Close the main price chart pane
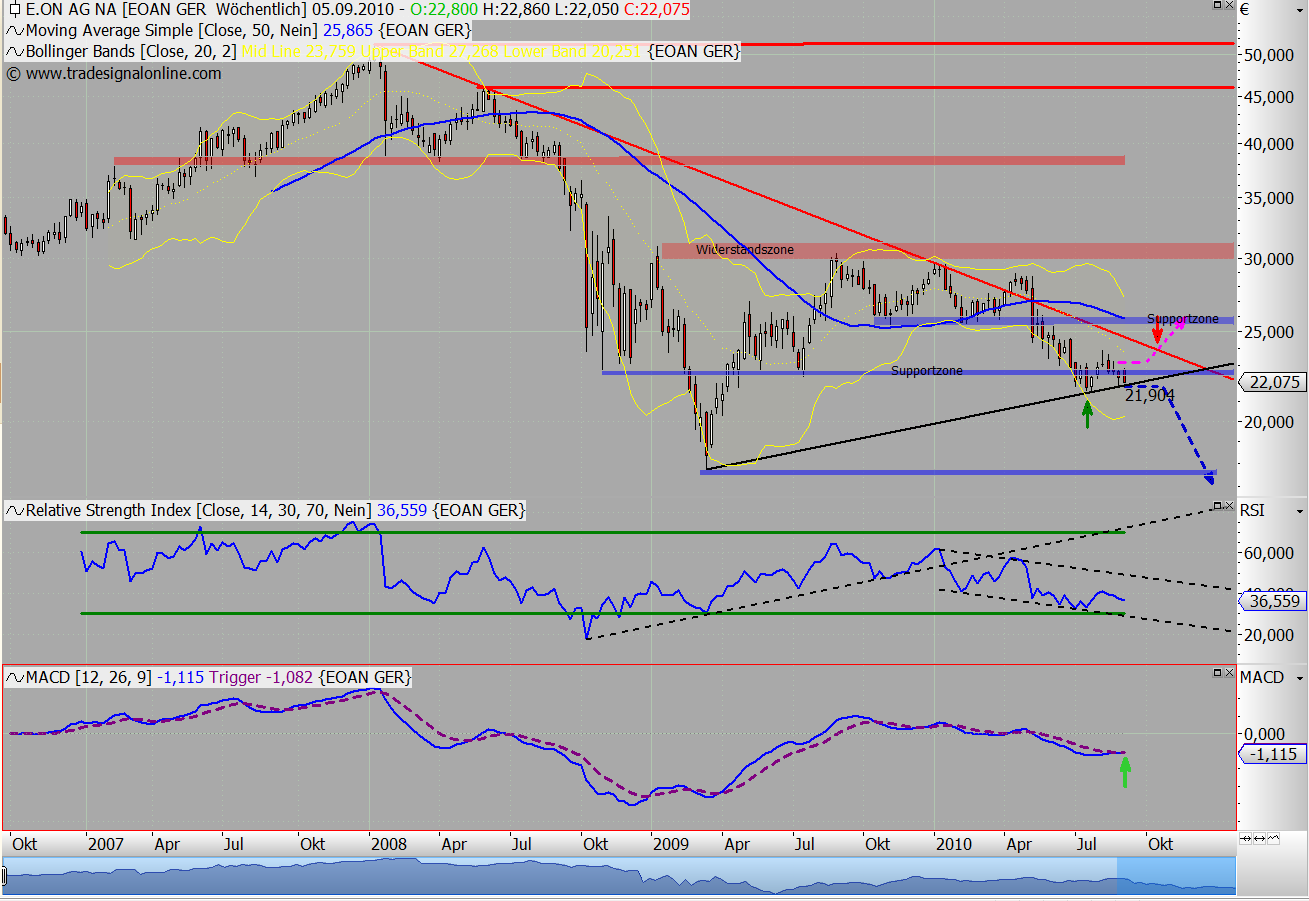 [1229, 5]
